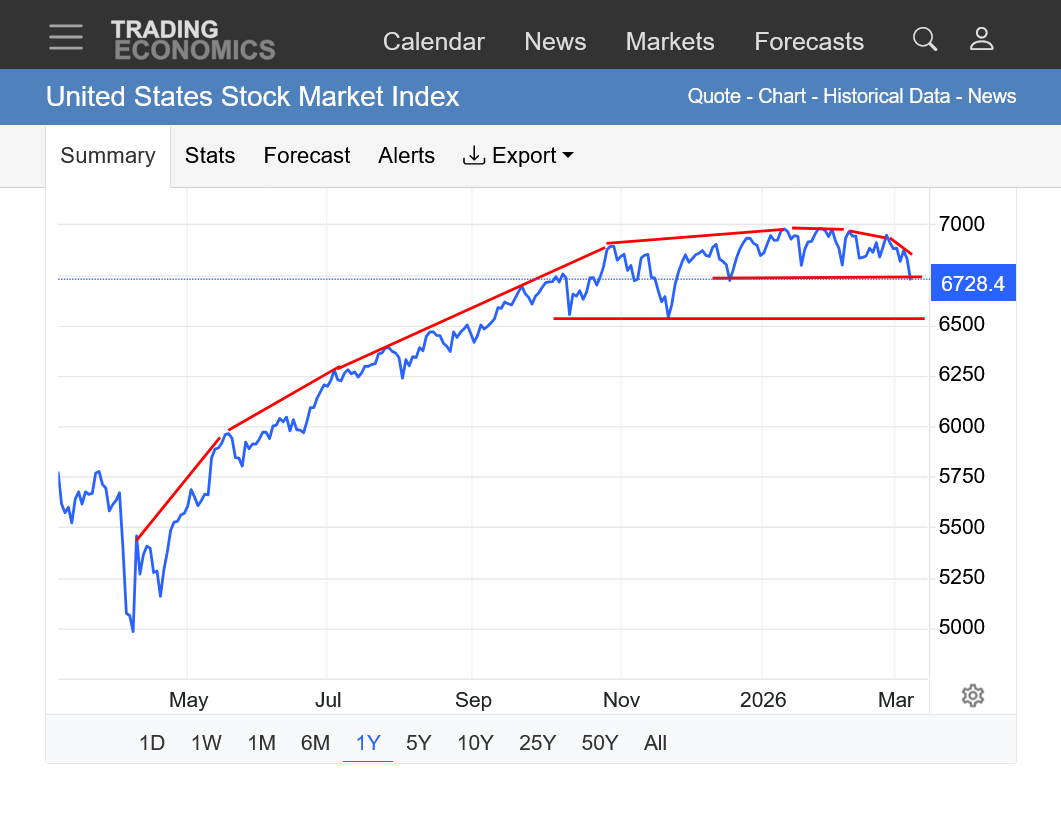Switch chart range to 6M

click(315, 743)
